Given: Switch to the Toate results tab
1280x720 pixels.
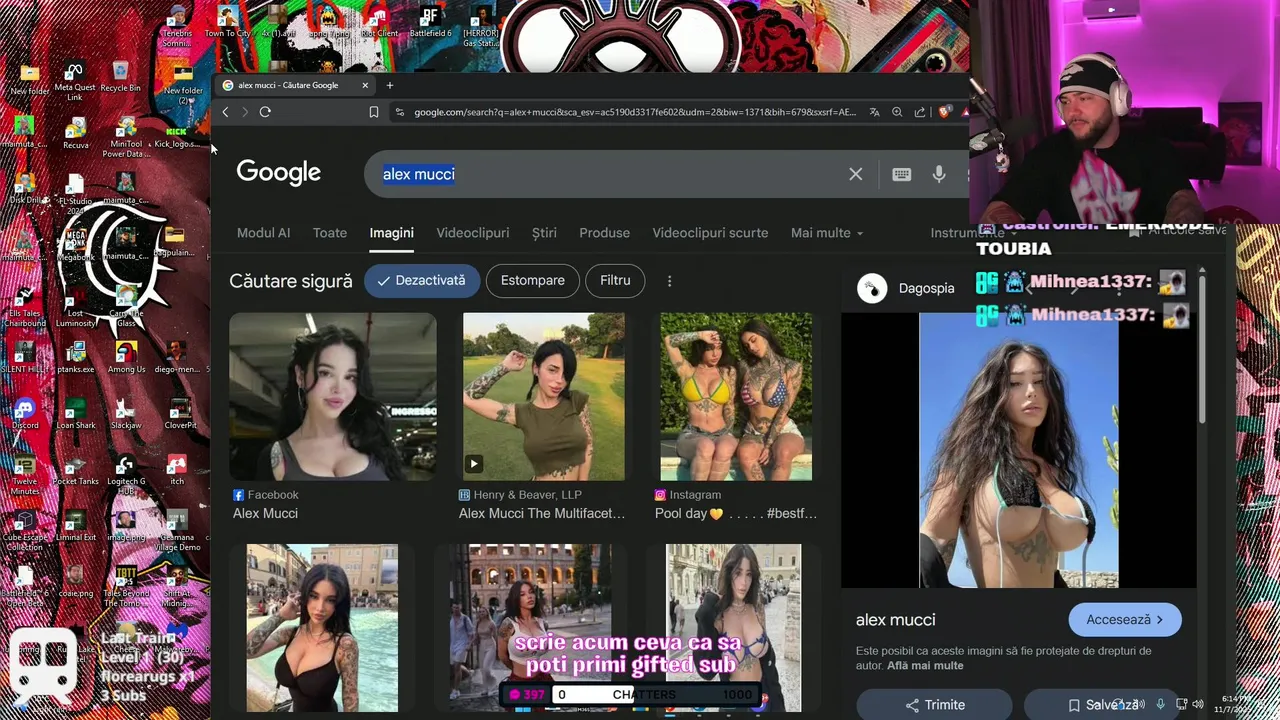Looking at the screenshot, I should click(x=330, y=233).
